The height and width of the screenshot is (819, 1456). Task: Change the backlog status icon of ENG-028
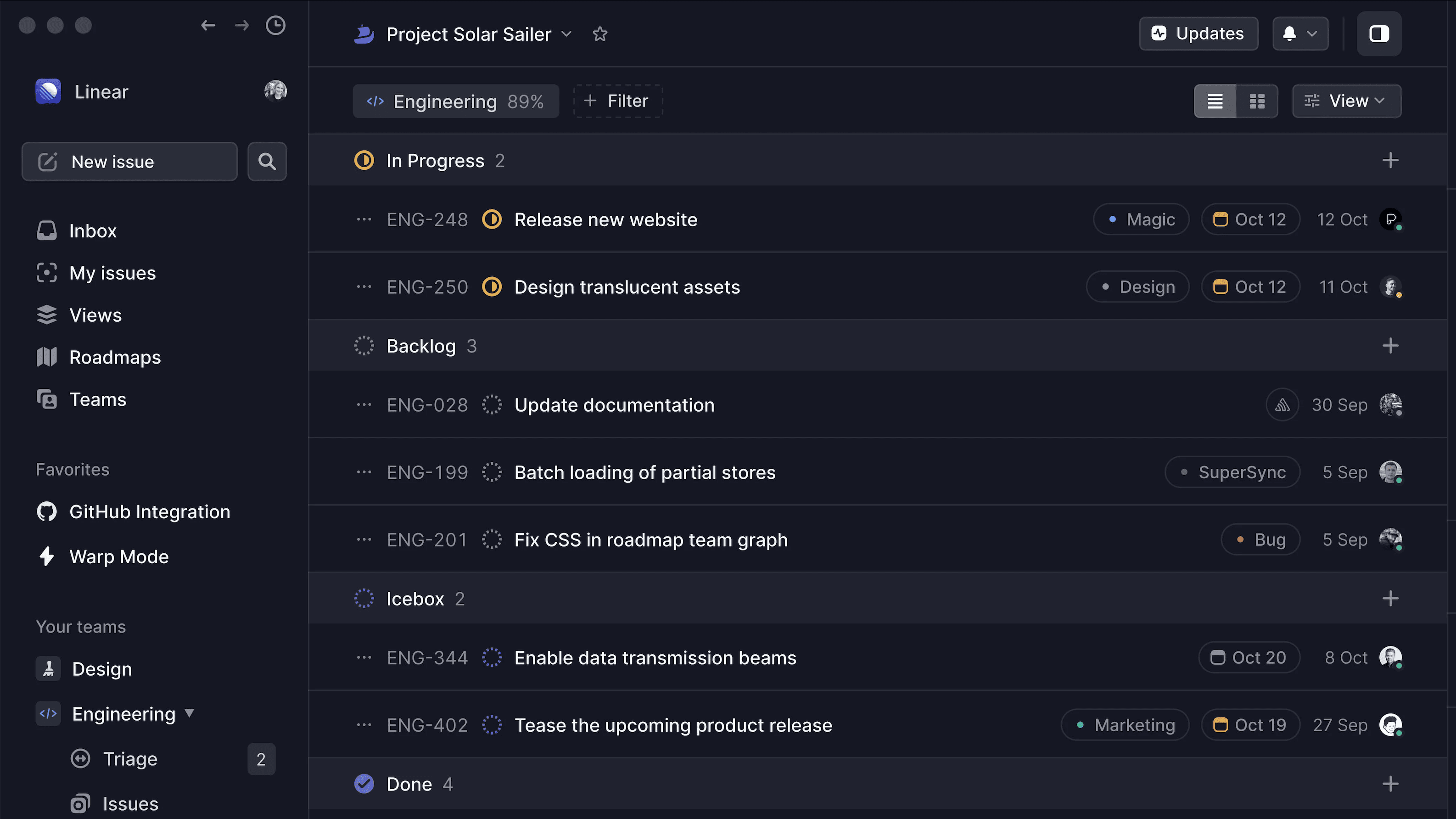[492, 405]
